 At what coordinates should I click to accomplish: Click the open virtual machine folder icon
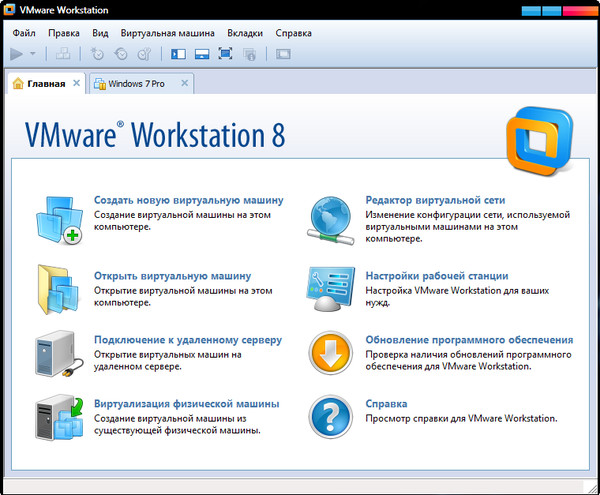tap(58, 290)
